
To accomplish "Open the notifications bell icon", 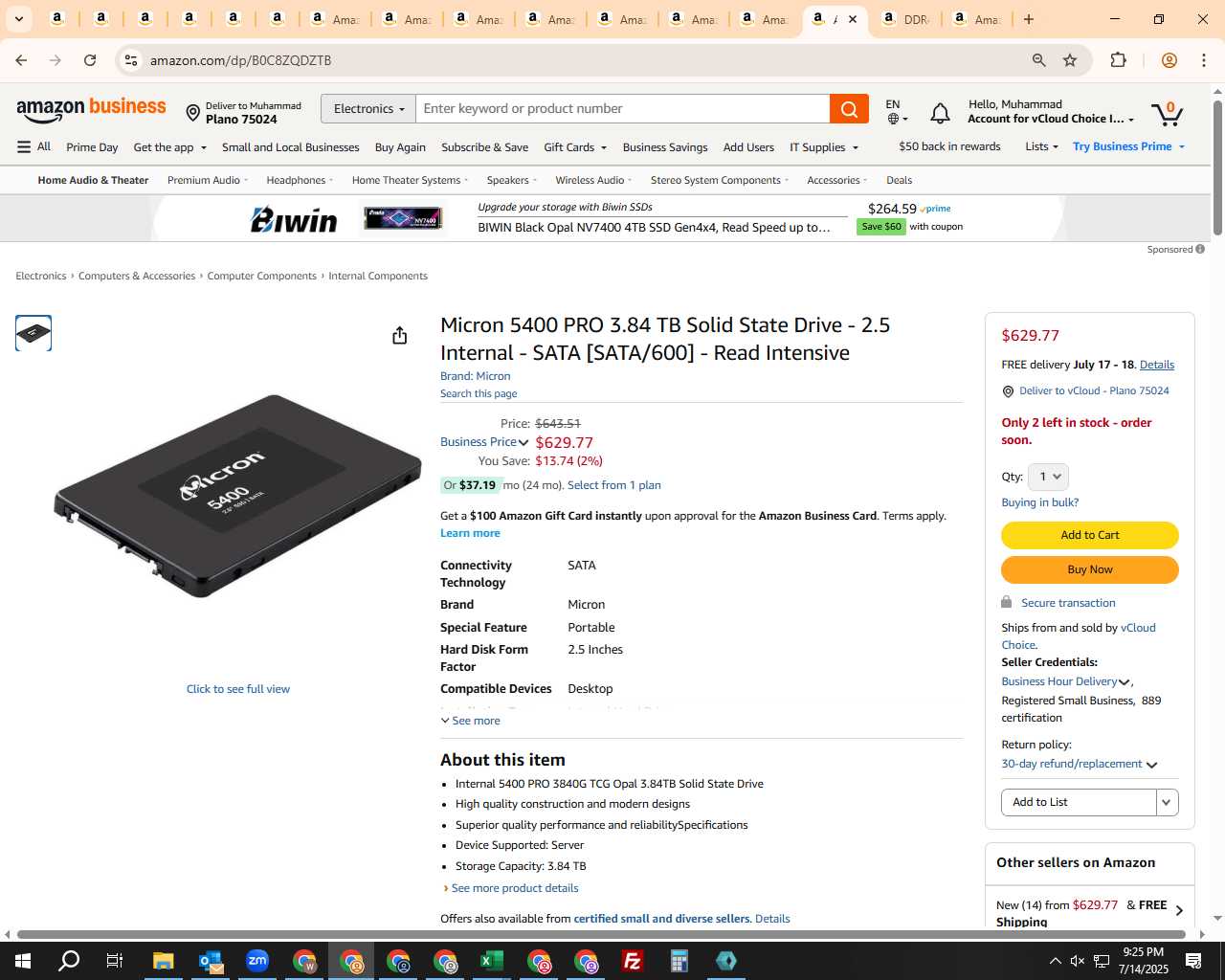I will 940,114.
